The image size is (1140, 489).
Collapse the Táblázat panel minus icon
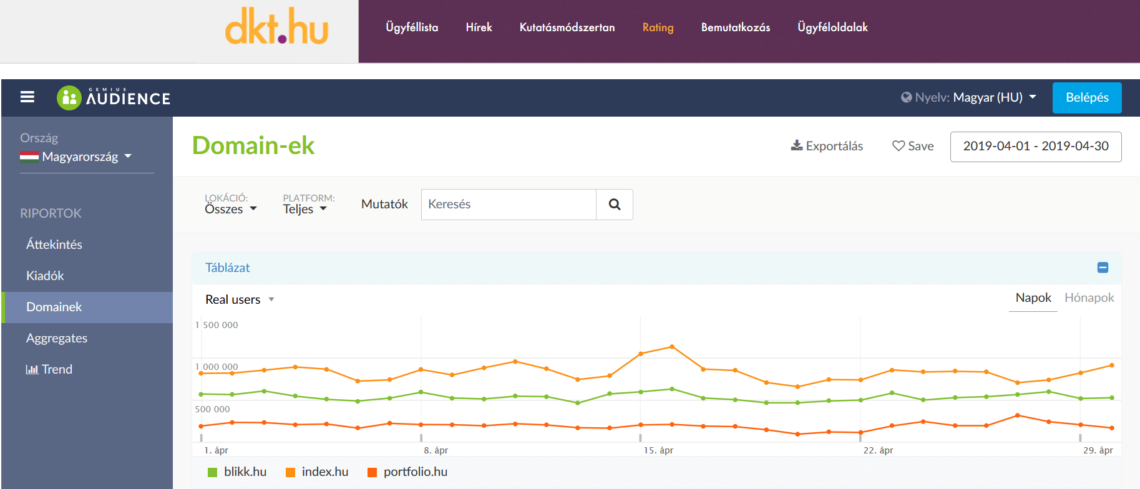1102,268
